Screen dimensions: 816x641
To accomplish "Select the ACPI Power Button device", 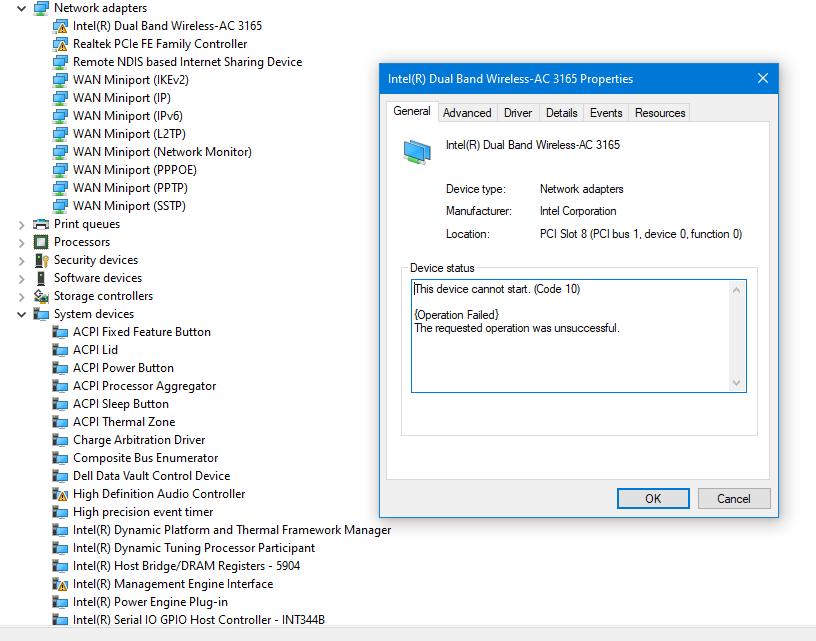I will [123, 368].
